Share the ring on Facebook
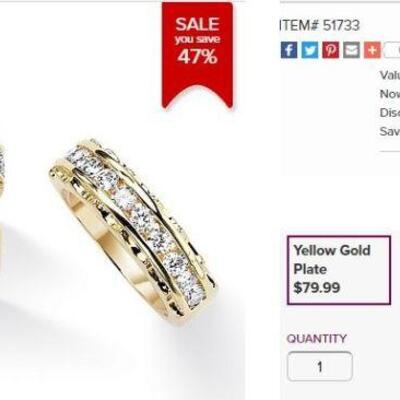The width and height of the screenshot is (400, 400). coord(289,50)
